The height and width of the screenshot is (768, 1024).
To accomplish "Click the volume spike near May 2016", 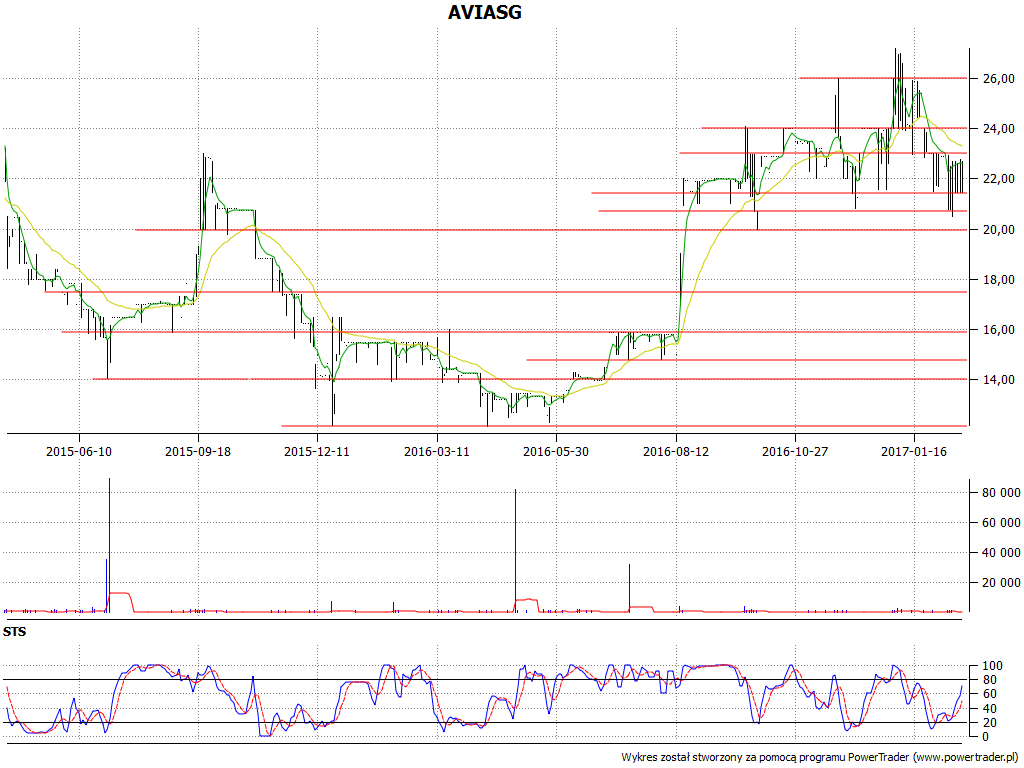I will pos(515,551).
